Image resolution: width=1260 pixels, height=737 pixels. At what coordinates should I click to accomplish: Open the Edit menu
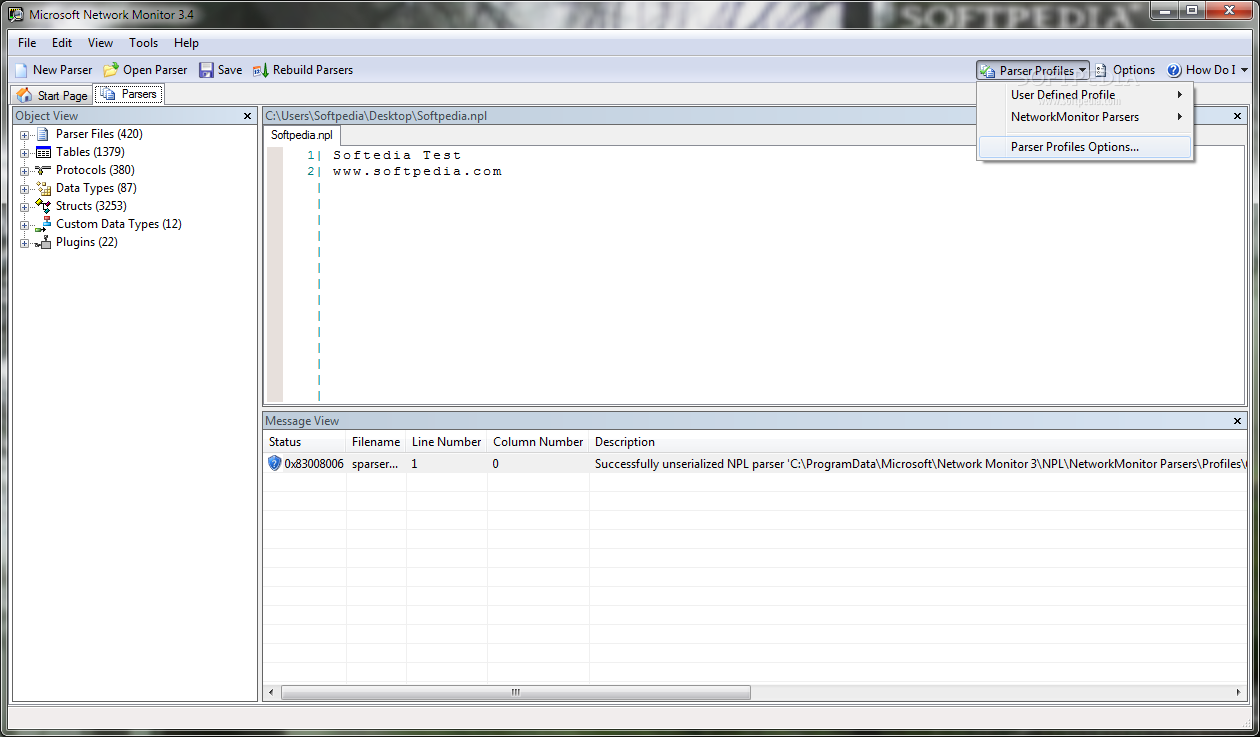(x=62, y=43)
